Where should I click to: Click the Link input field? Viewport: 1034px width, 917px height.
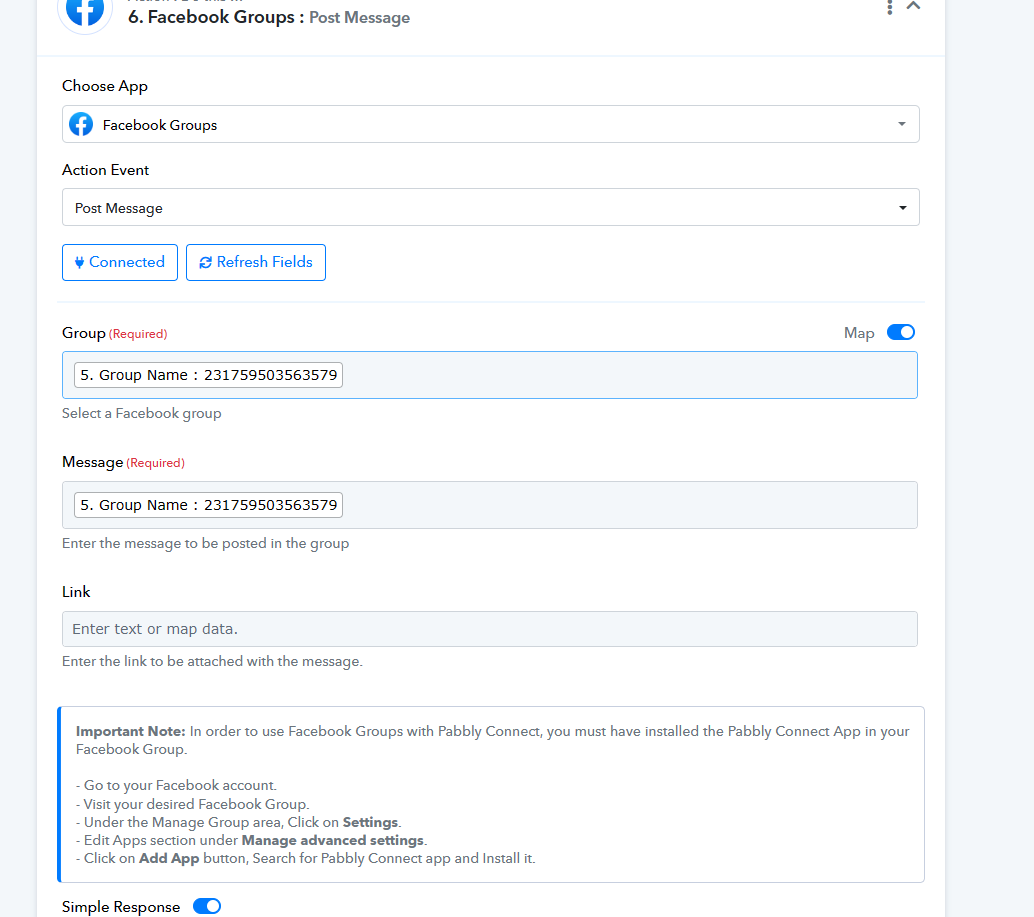pyautogui.click(x=490, y=629)
